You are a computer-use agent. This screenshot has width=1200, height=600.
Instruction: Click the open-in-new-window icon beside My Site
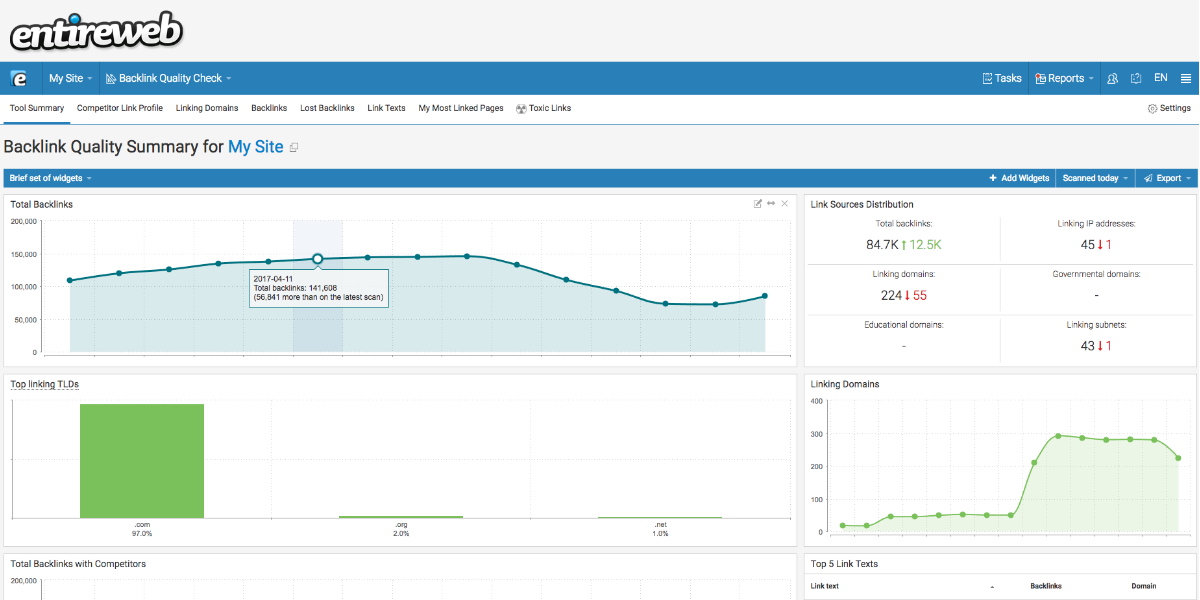294,148
